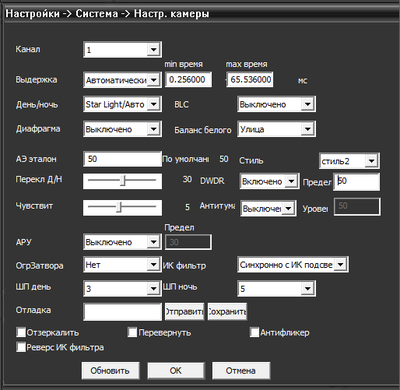Toggle the Перевернуть checkbox
The image size is (400, 390).
pyautogui.click(x=132, y=332)
